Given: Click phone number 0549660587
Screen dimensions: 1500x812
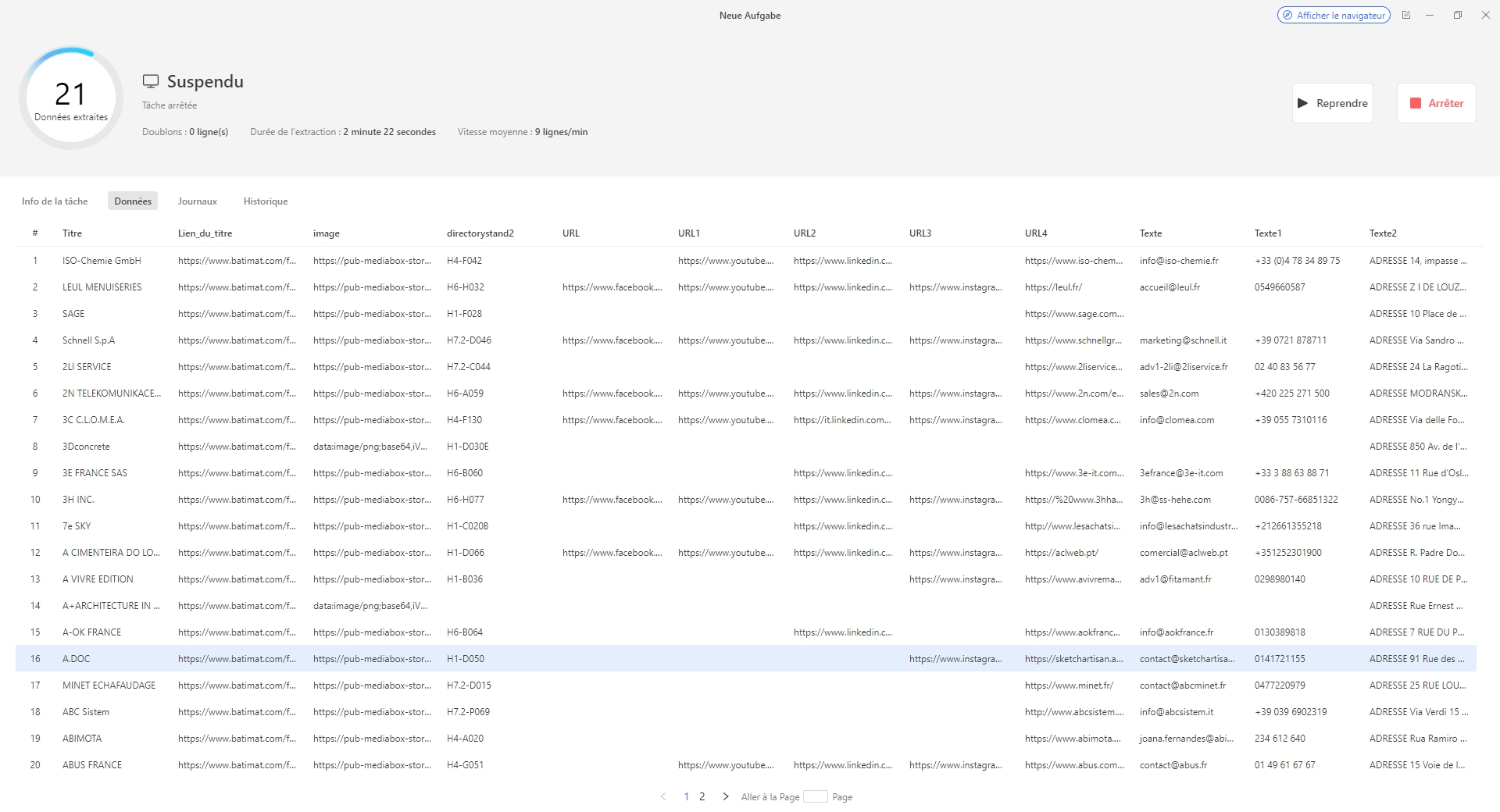Looking at the screenshot, I should point(1280,287).
